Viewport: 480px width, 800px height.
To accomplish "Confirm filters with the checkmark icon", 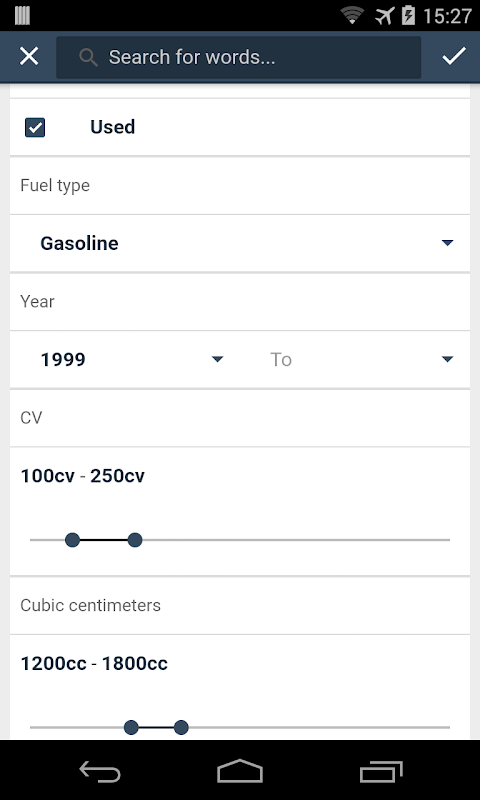I will pos(453,56).
